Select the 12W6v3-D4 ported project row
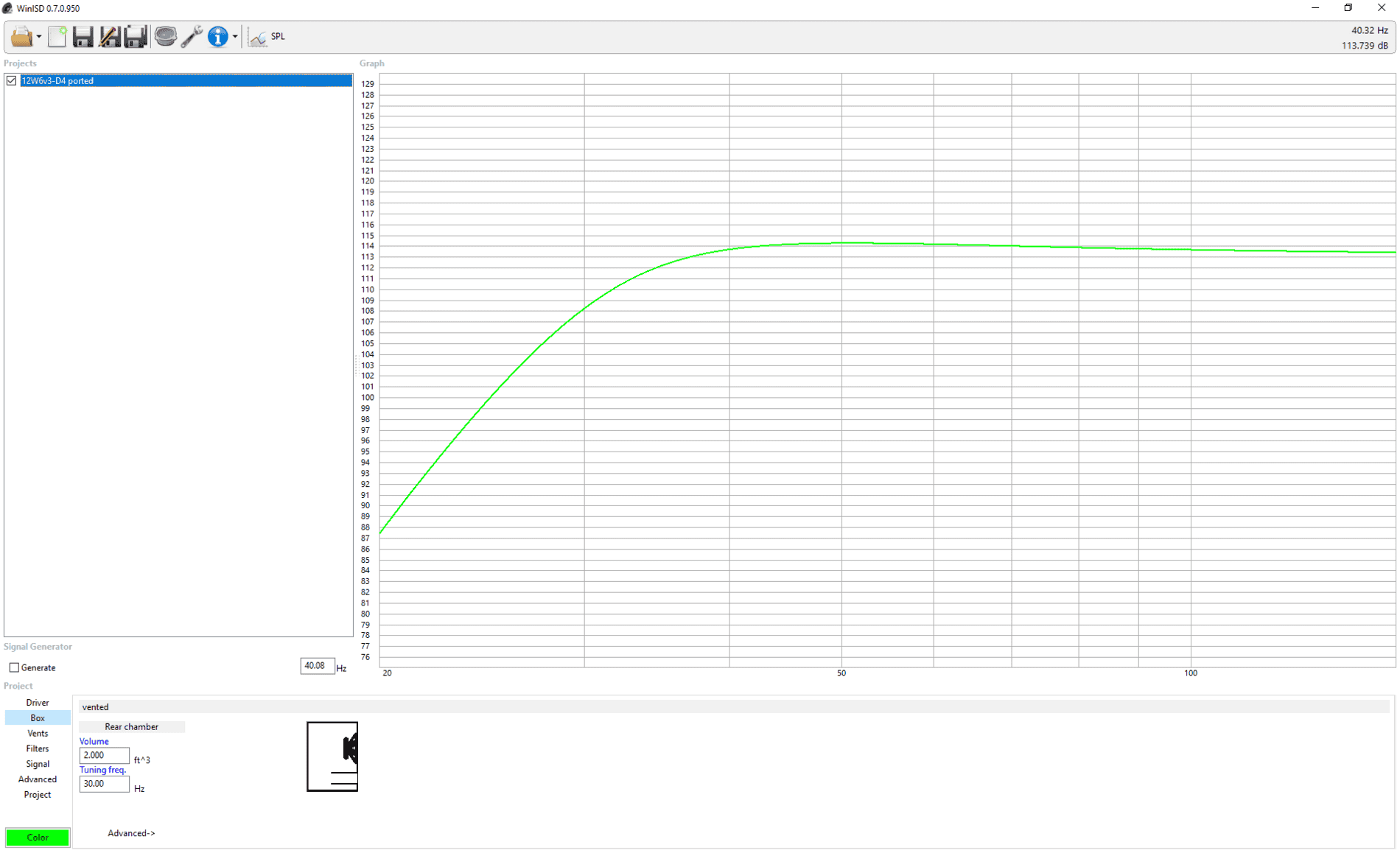The height and width of the screenshot is (853, 1400). point(186,81)
